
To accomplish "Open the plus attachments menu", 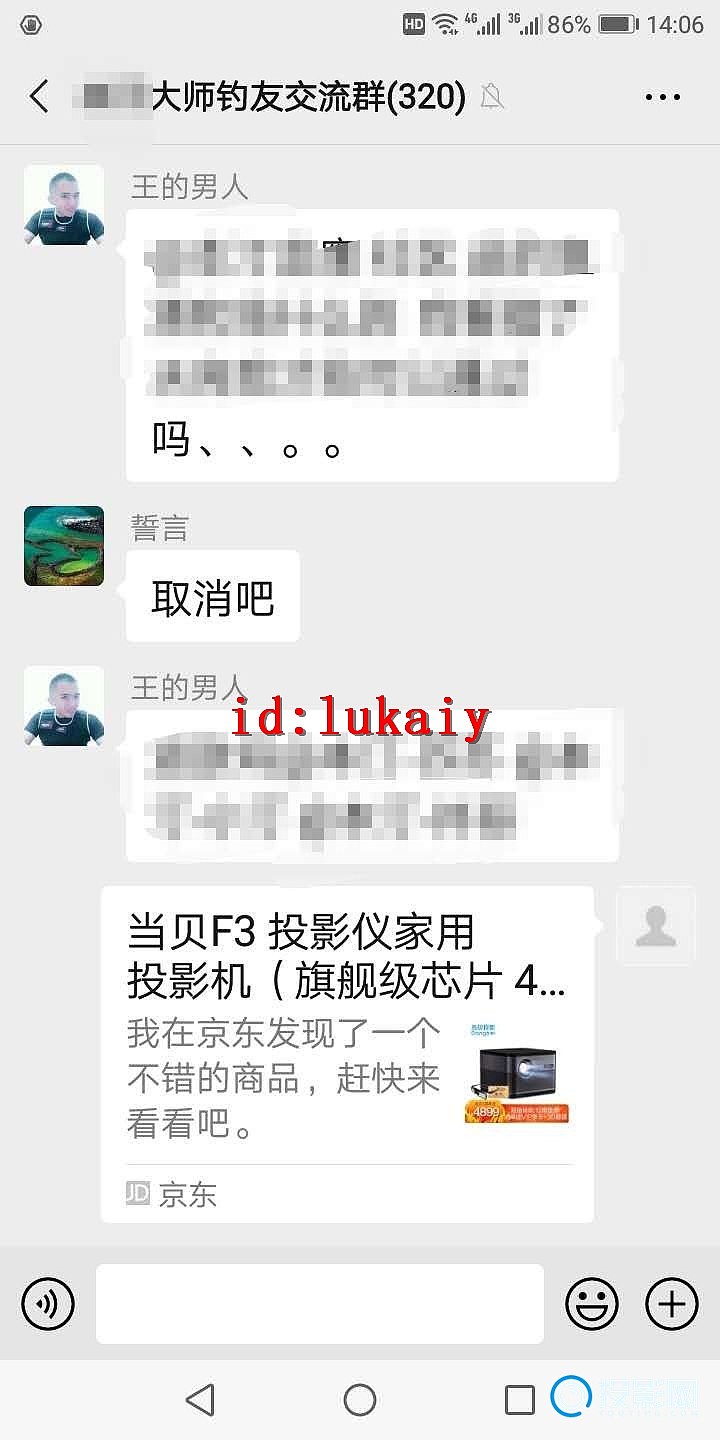I will click(672, 1303).
